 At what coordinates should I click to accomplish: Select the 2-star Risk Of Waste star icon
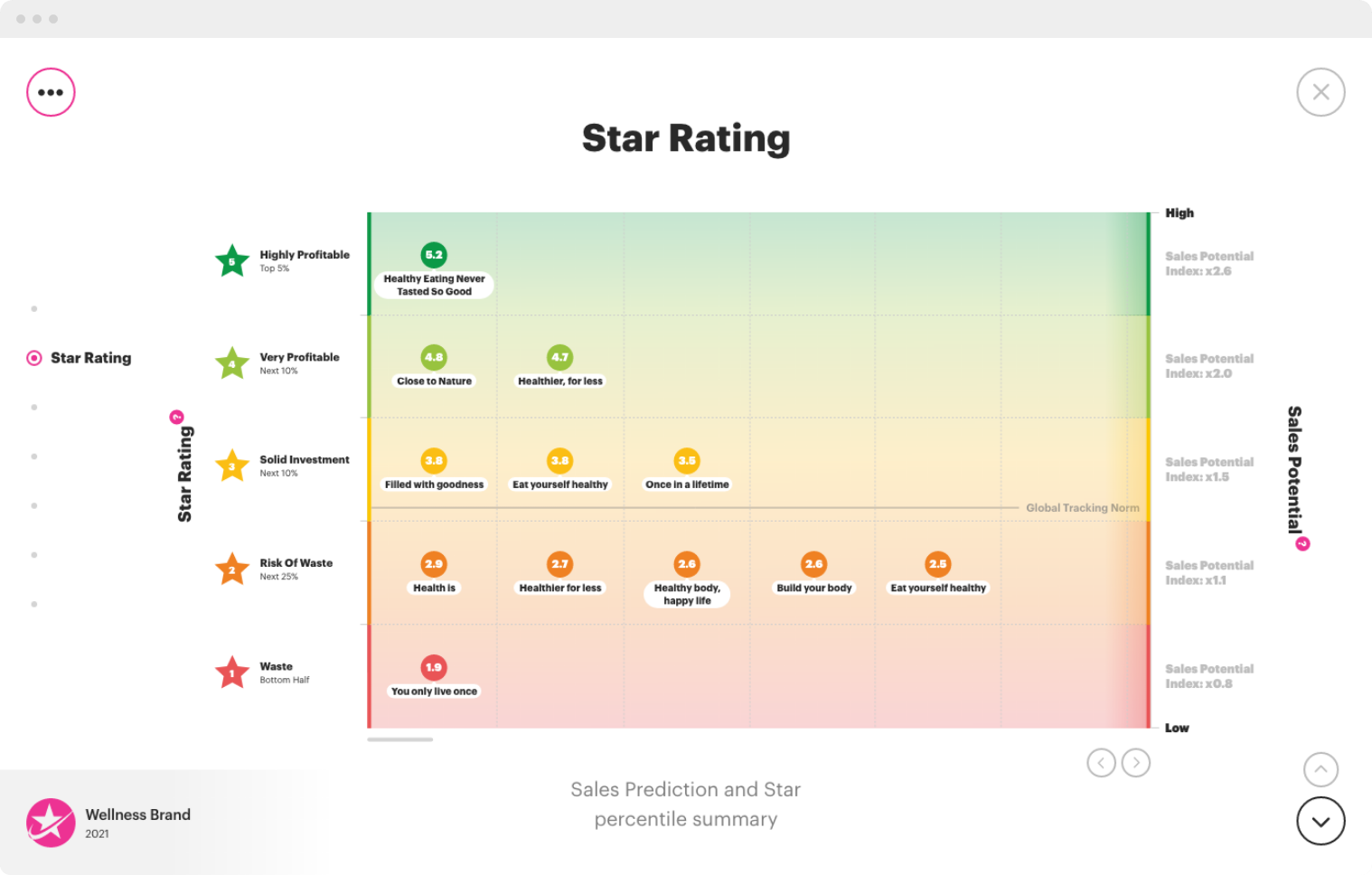tap(231, 569)
